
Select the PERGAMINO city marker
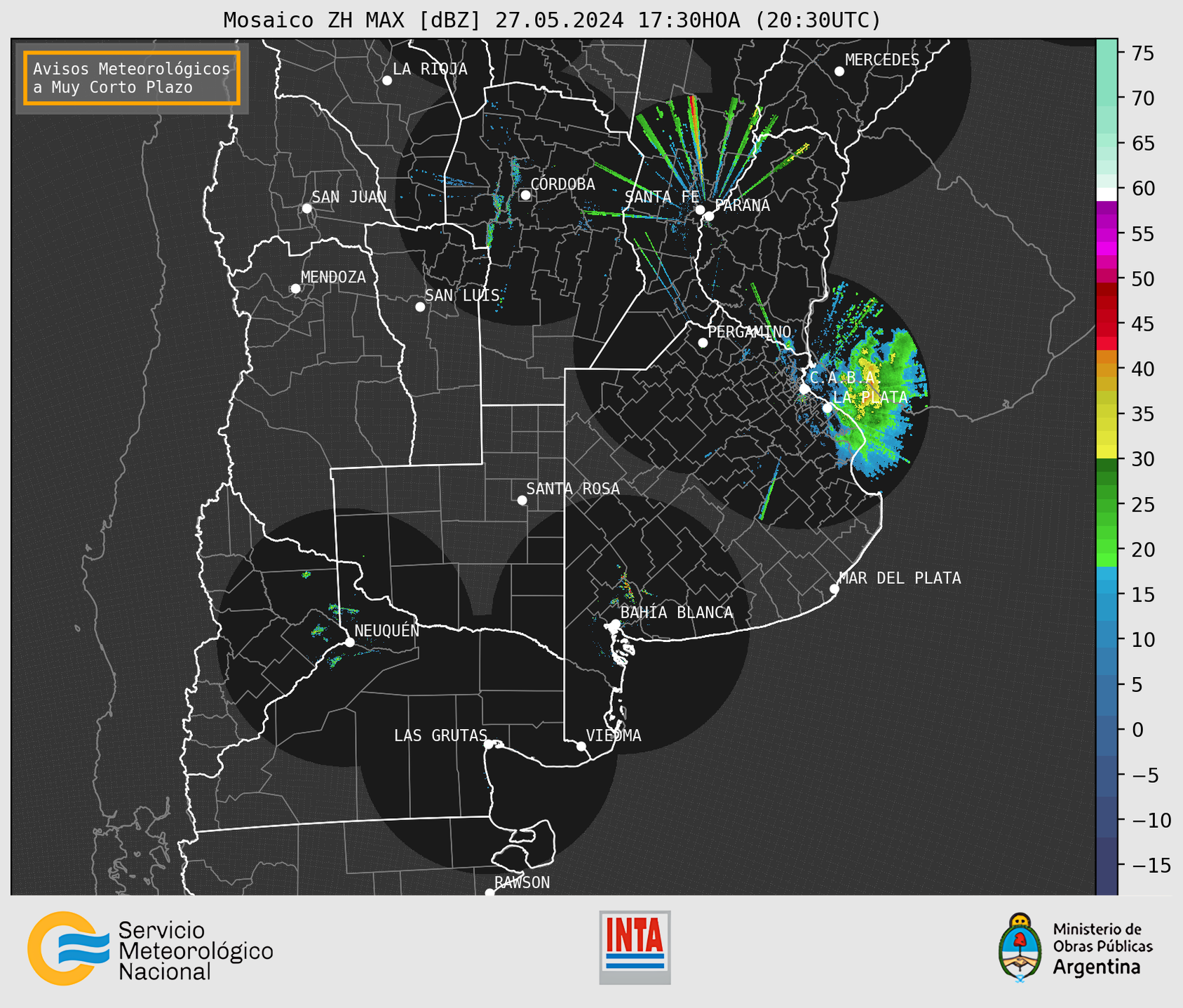click(703, 343)
